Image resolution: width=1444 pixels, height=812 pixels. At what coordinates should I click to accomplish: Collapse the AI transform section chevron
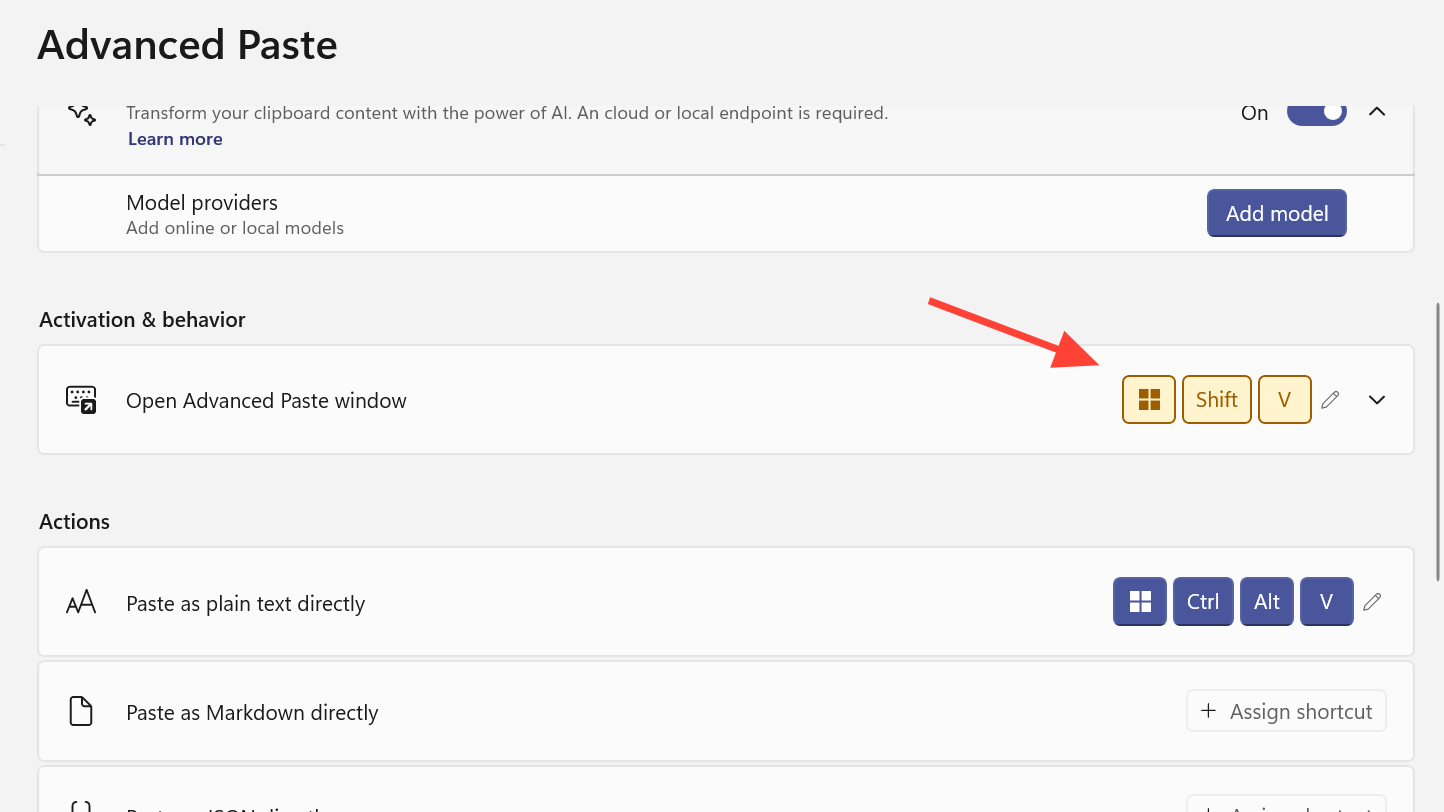[x=1377, y=112]
